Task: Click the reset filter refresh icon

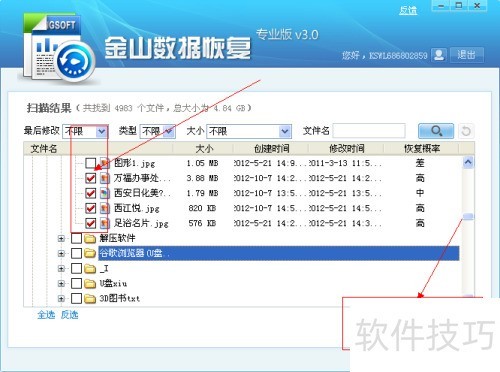Action: [466, 131]
